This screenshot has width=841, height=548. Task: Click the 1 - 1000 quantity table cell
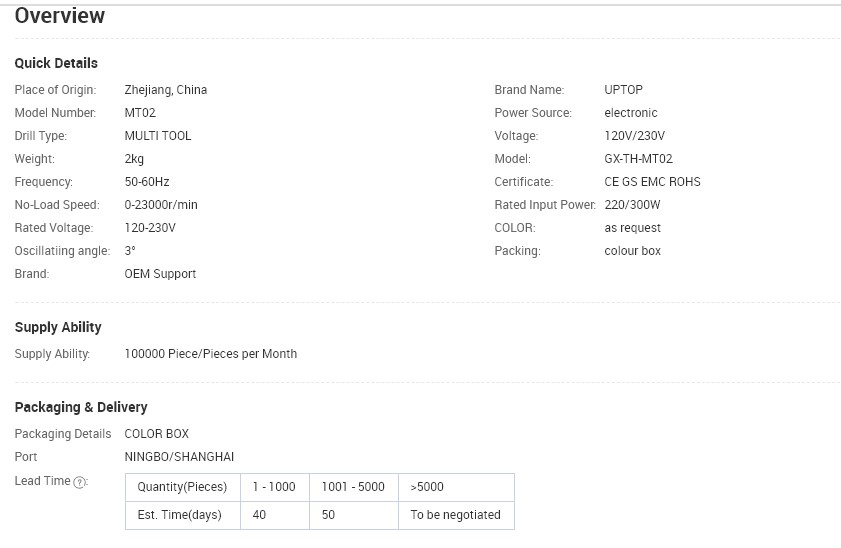coord(274,487)
